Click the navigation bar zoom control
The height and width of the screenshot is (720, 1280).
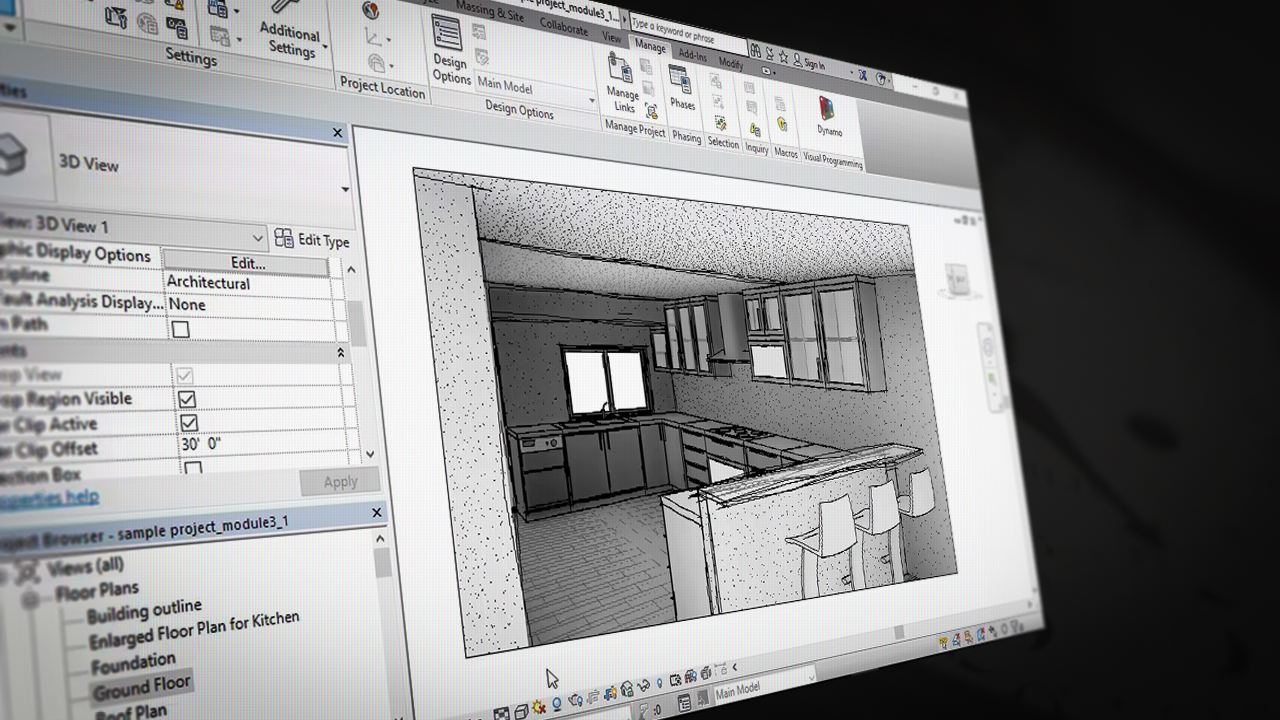993,380
